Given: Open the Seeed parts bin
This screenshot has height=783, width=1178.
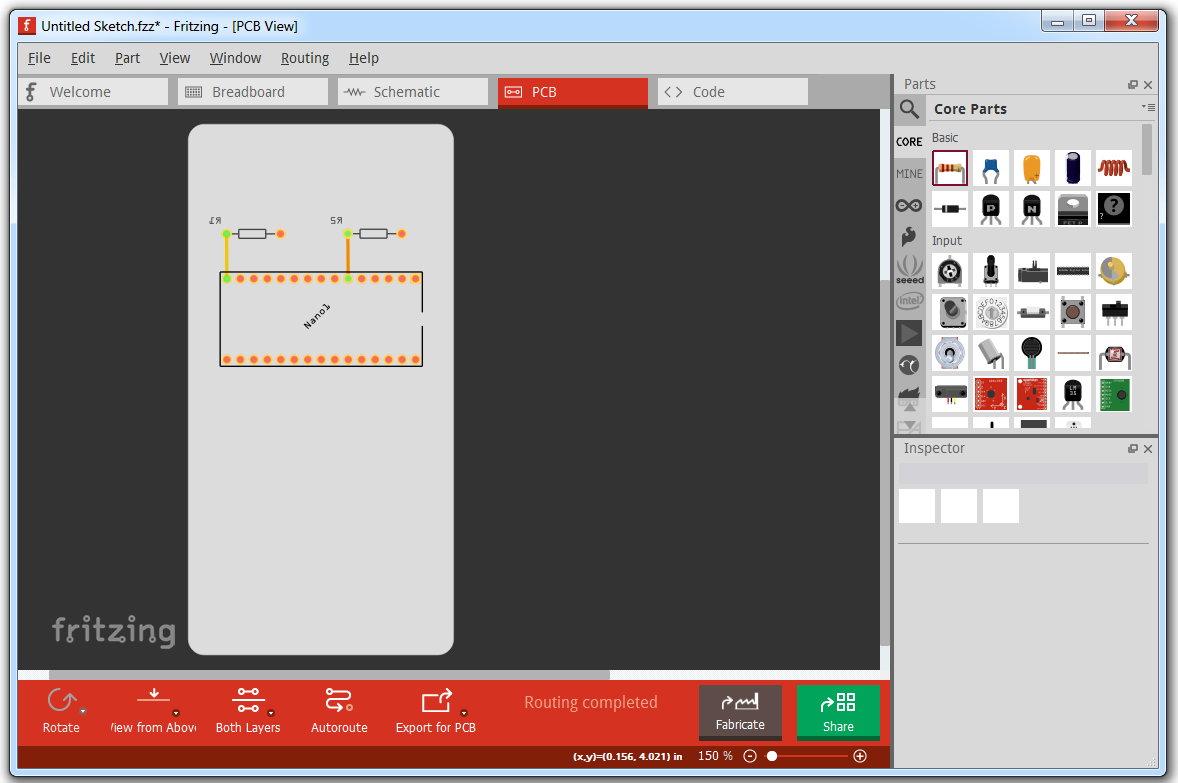Looking at the screenshot, I should 909,269.
